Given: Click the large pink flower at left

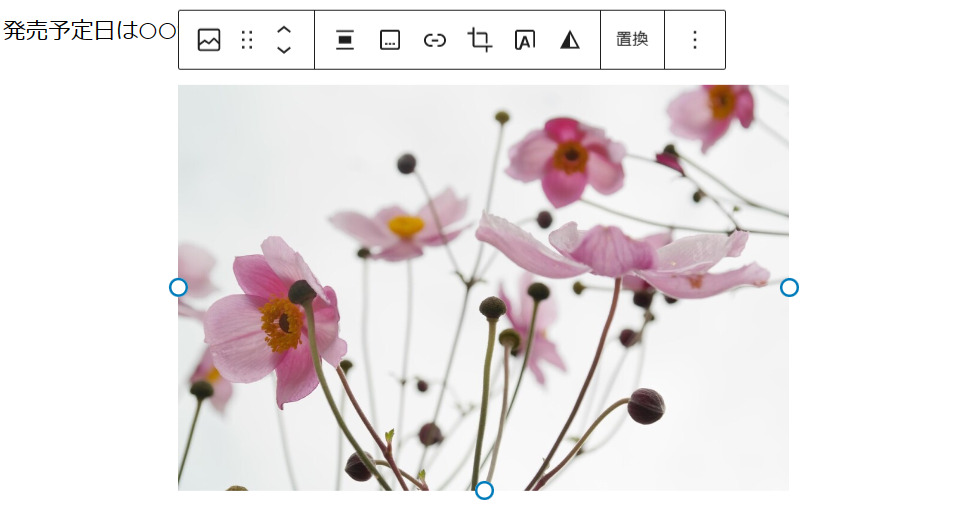Looking at the screenshot, I should 272,320.
